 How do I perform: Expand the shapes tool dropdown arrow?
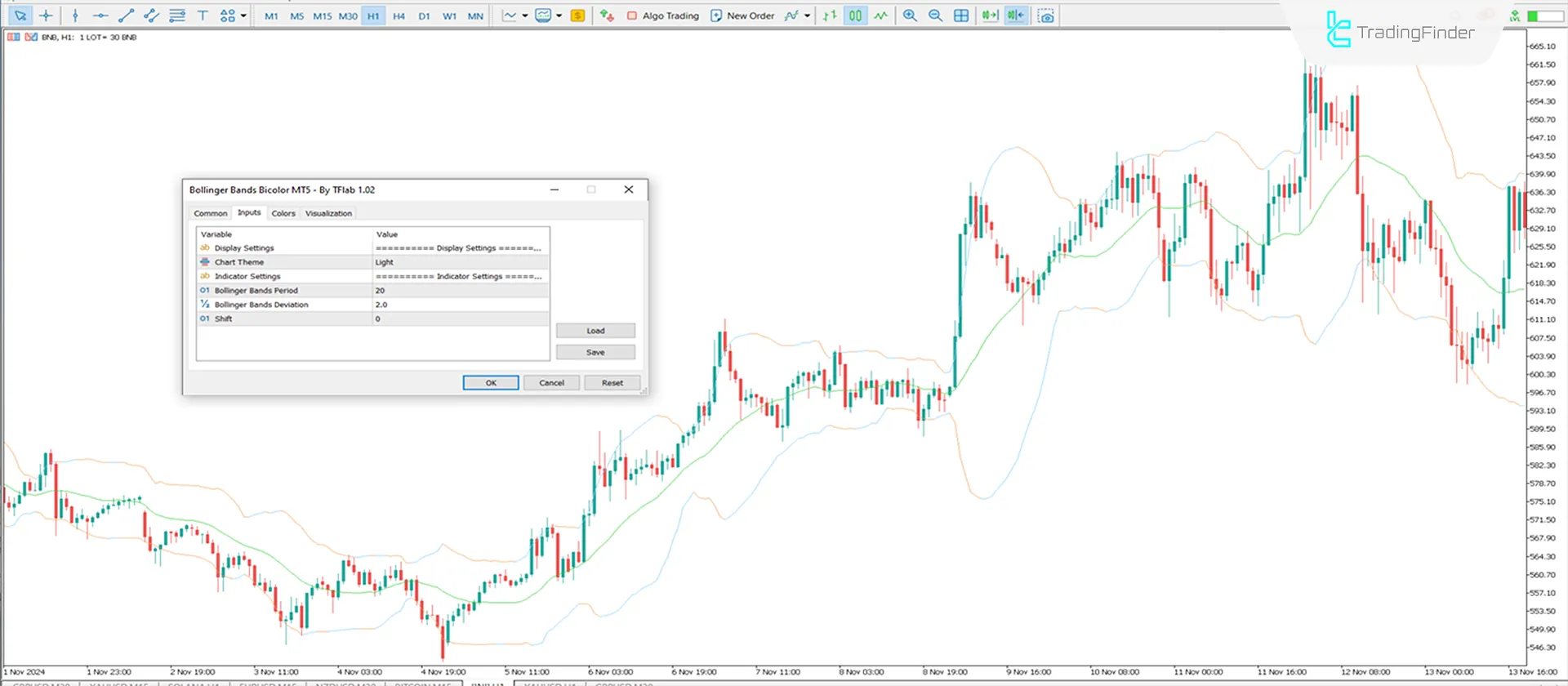pyautogui.click(x=243, y=16)
